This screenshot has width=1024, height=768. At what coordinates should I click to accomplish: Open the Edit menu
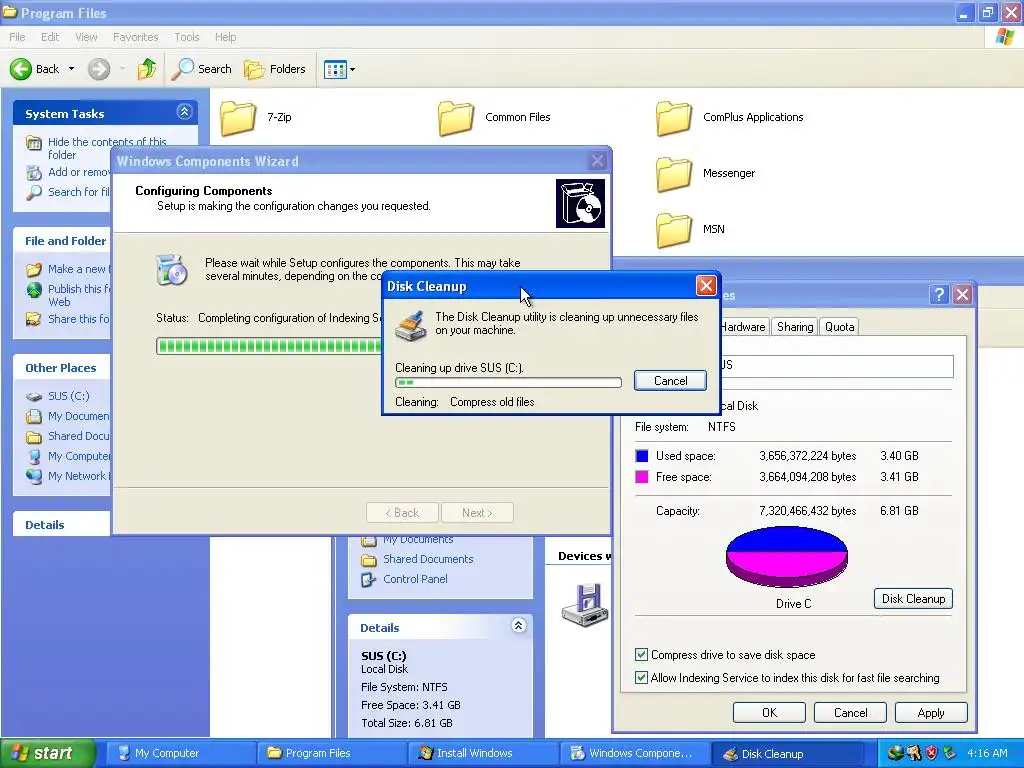(50, 37)
